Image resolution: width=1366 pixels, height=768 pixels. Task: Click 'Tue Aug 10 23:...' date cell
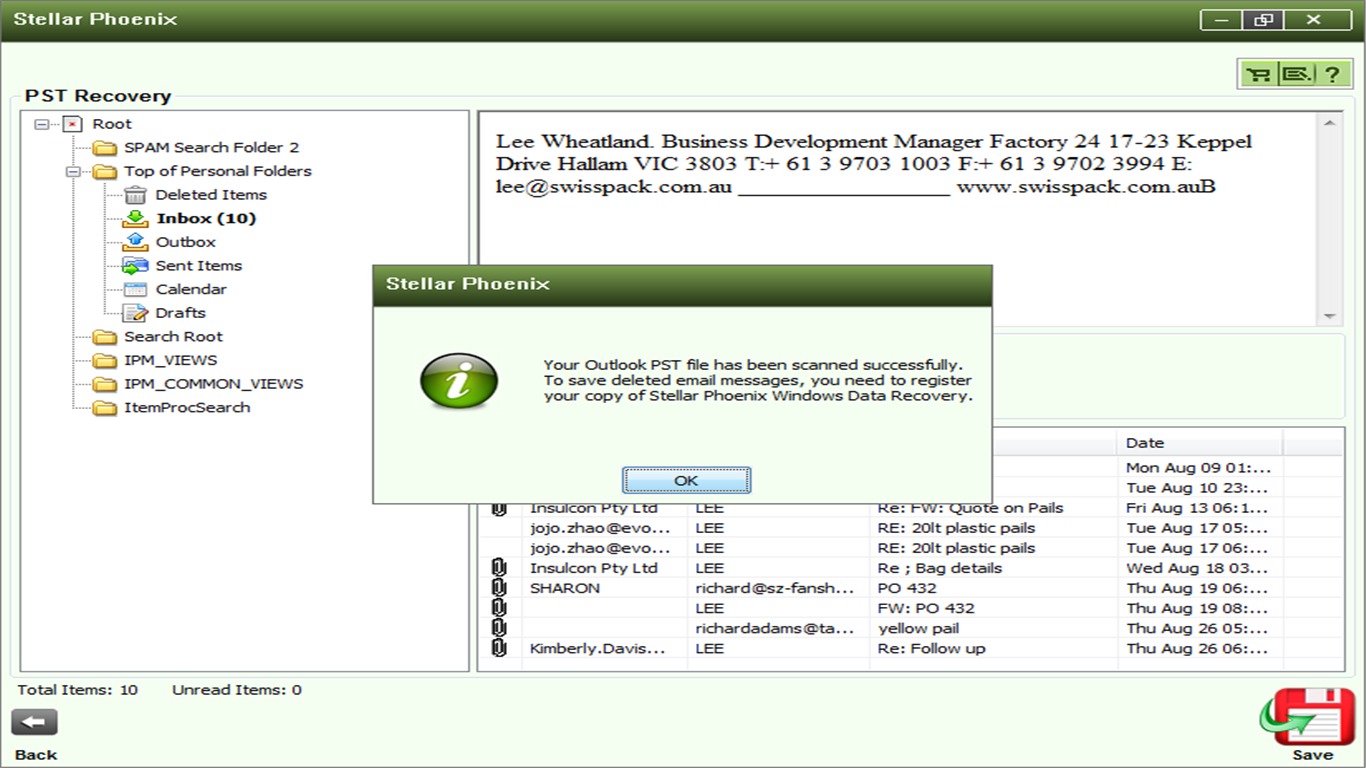[x=1197, y=488]
